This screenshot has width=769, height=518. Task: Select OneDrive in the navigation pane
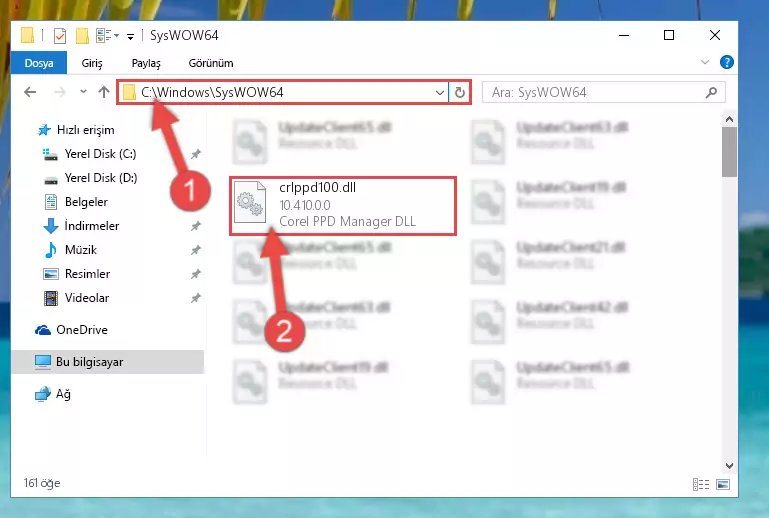click(81, 330)
